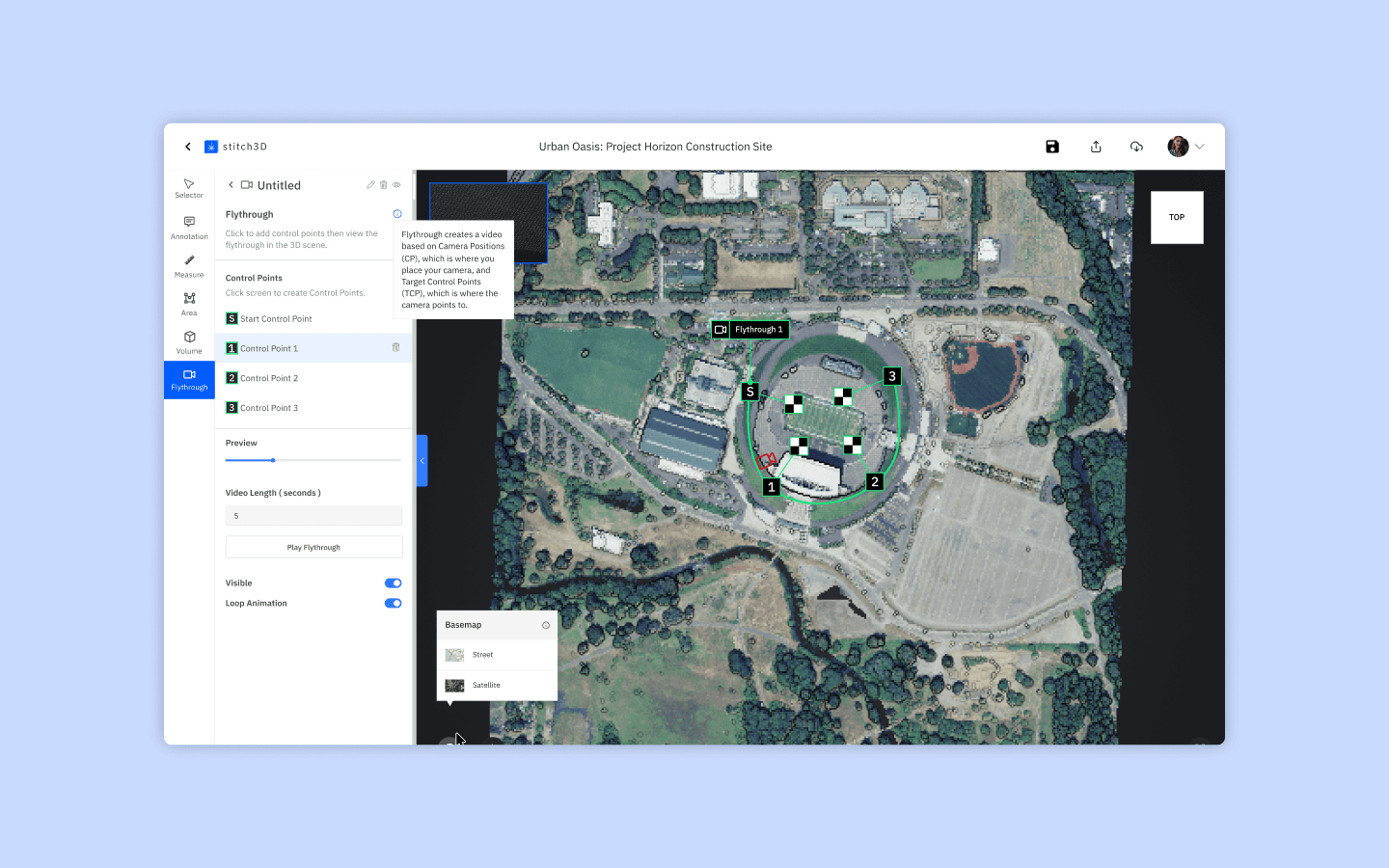The height and width of the screenshot is (868, 1389).
Task: Click the Preview slider track
Action: 313,460
